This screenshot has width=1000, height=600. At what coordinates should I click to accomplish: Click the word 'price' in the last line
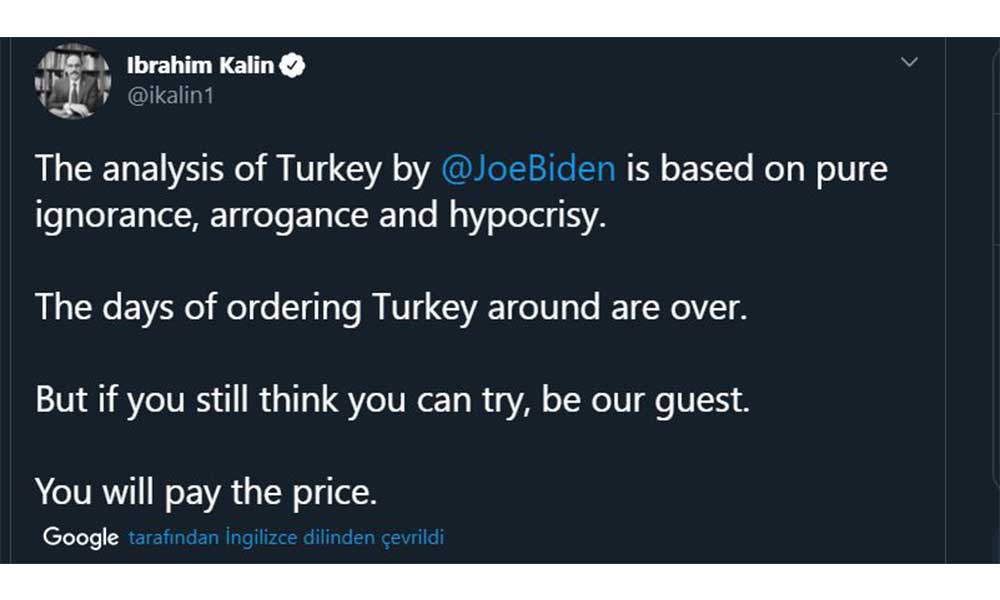[338, 490]
